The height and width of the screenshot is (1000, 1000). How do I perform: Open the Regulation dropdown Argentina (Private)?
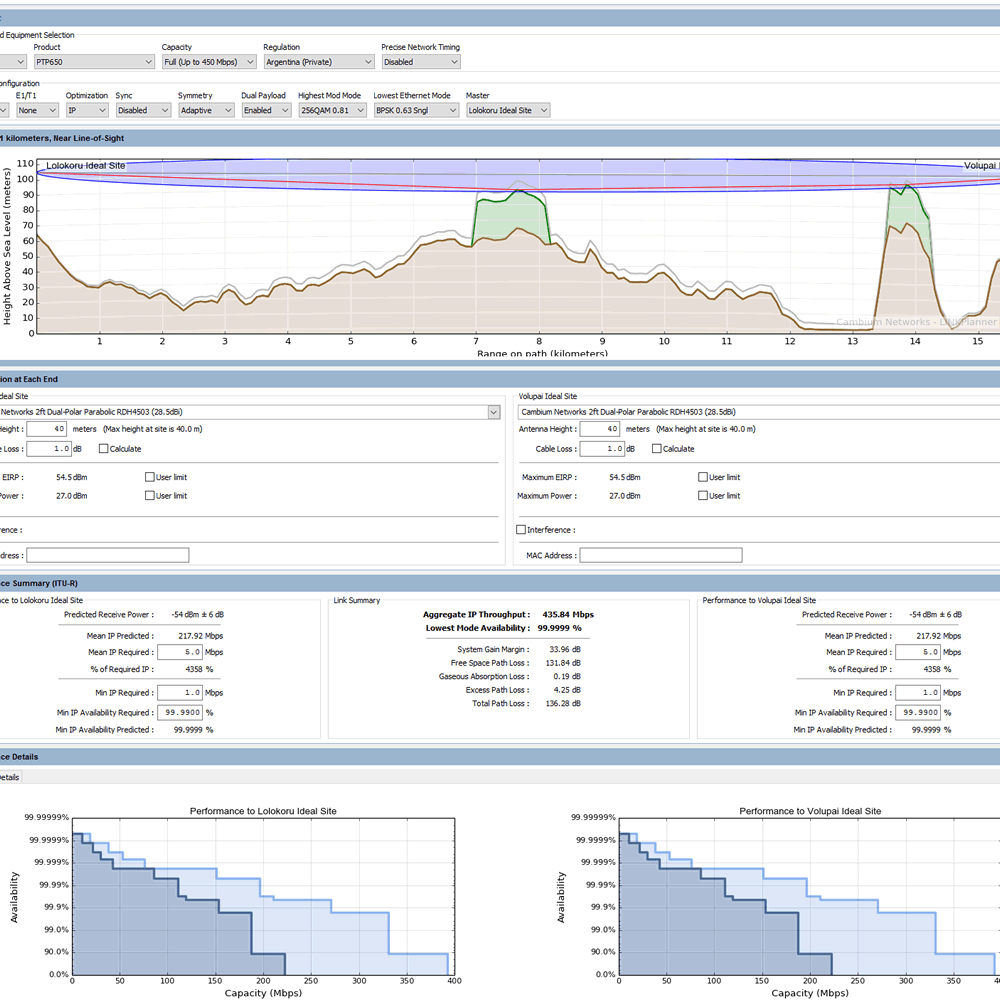[x=319, y=62]
